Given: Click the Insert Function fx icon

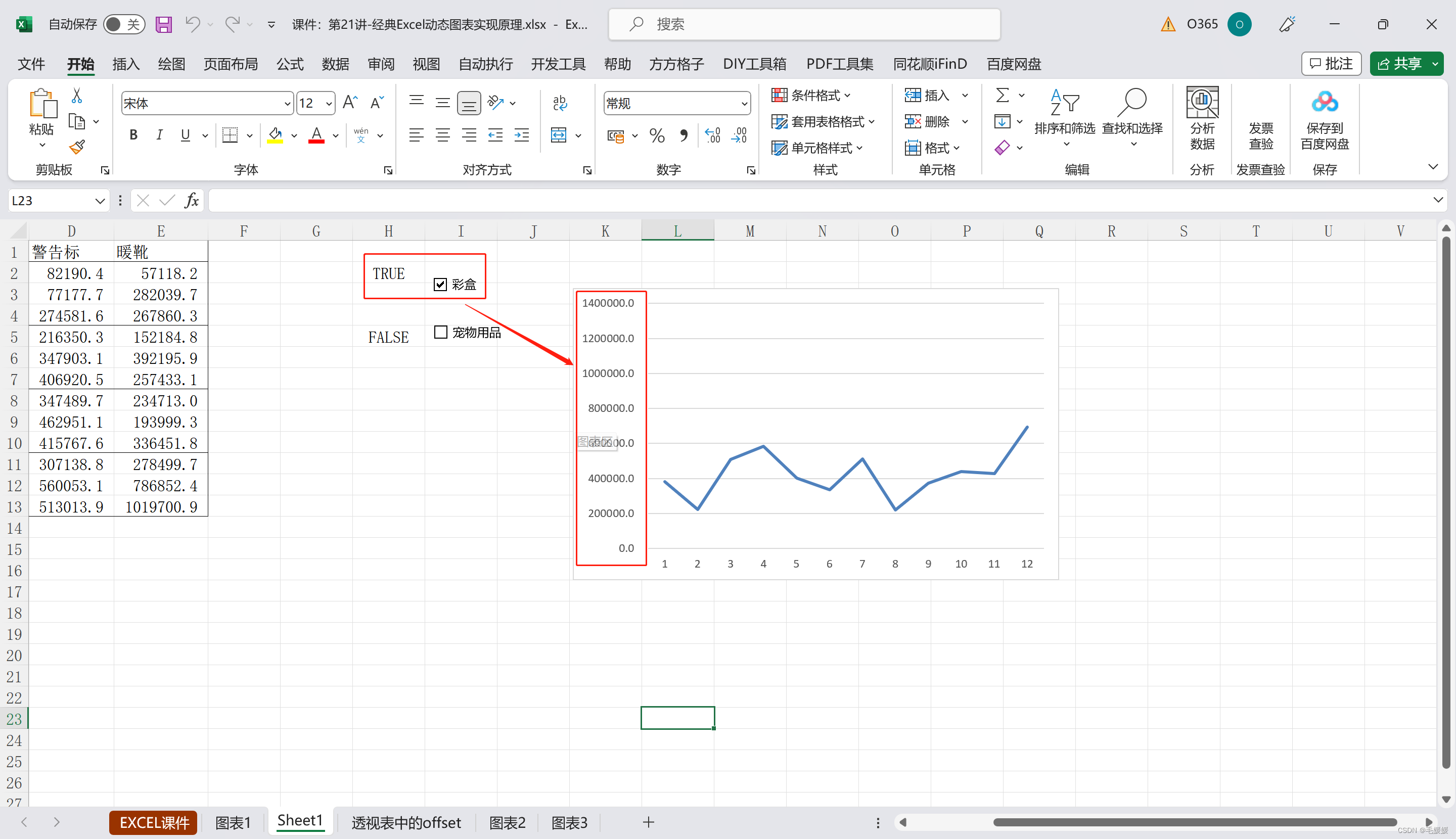Looking at the screenshot, I should tap(192, 201).
